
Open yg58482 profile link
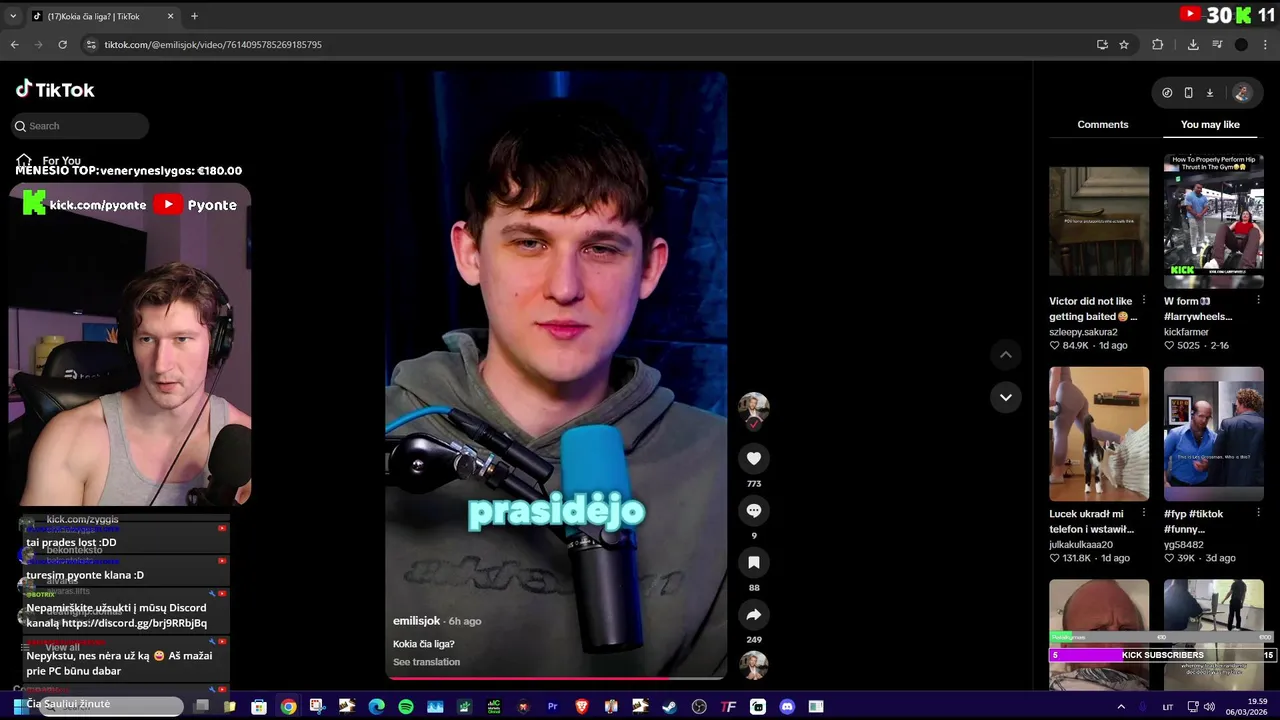point(1185,545)
